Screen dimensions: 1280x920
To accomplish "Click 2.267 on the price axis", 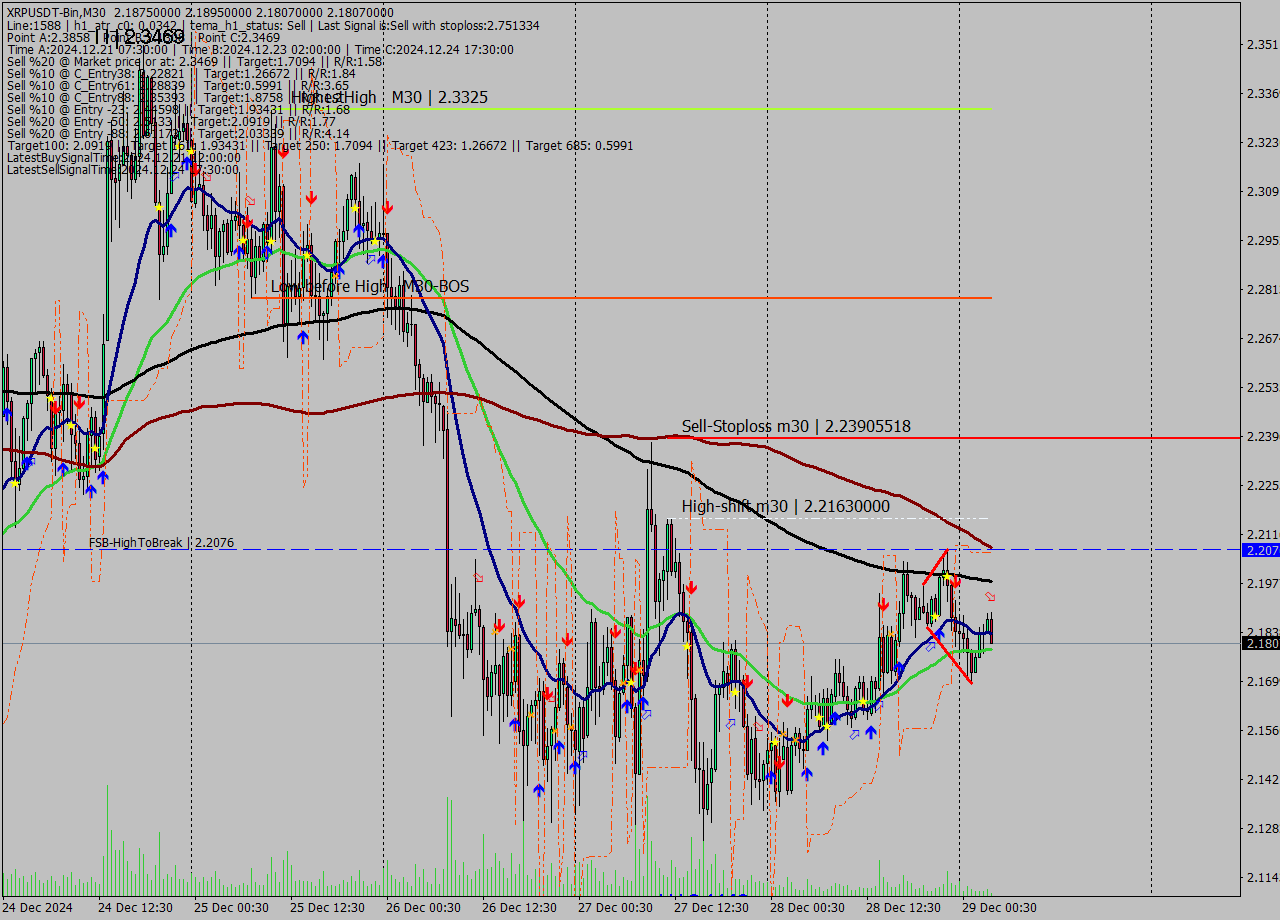I will [1263, 338].
